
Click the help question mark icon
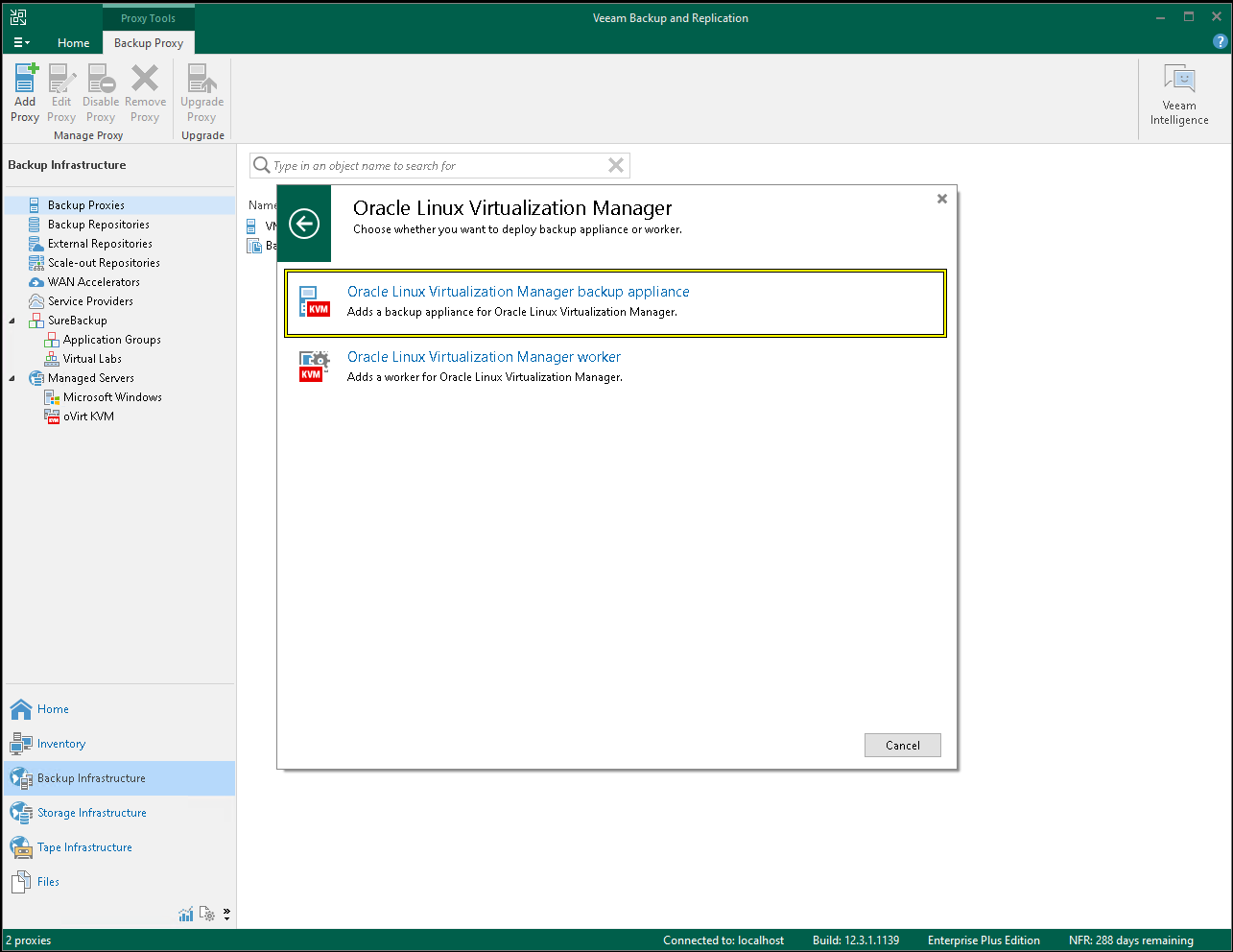[1220, 42]
